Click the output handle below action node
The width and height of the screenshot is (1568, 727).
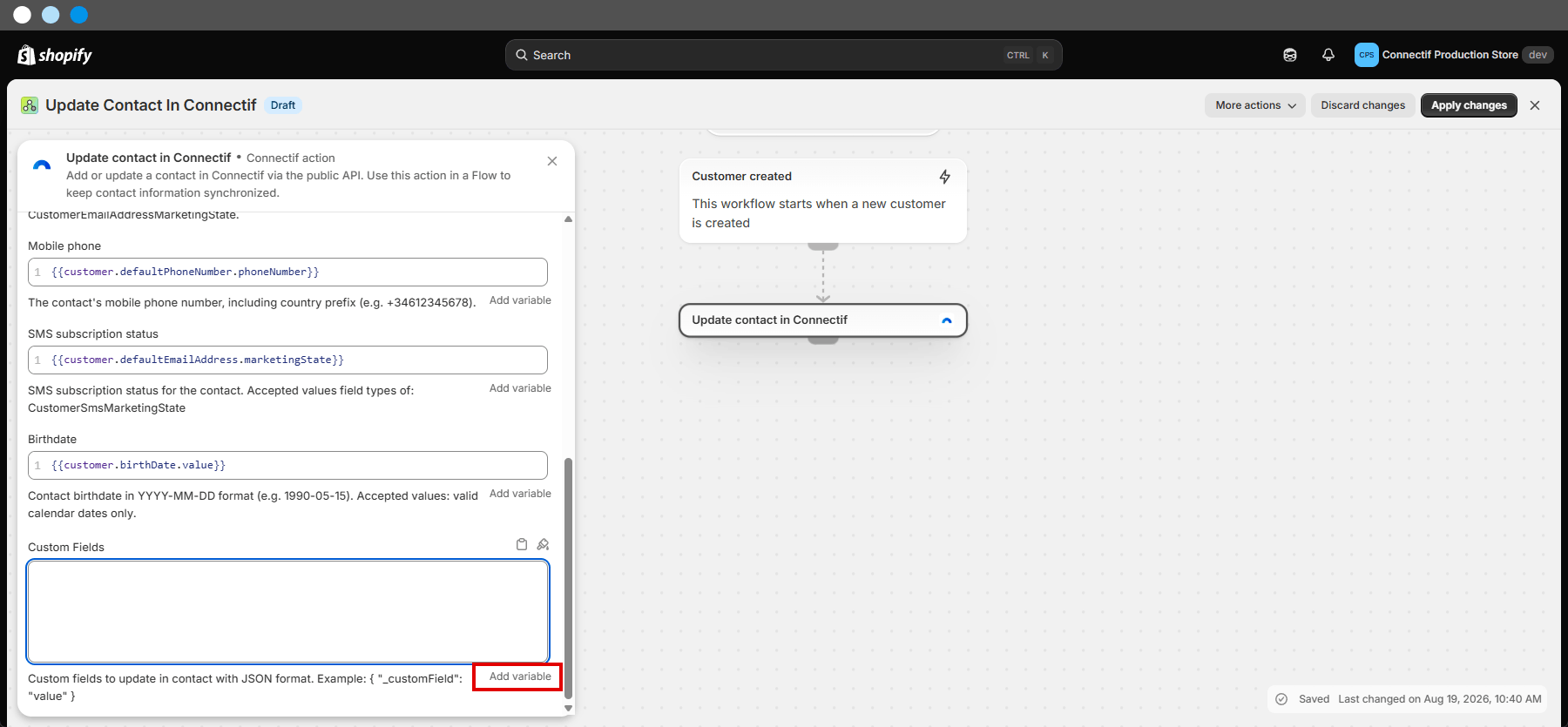(x=823, y=340)
